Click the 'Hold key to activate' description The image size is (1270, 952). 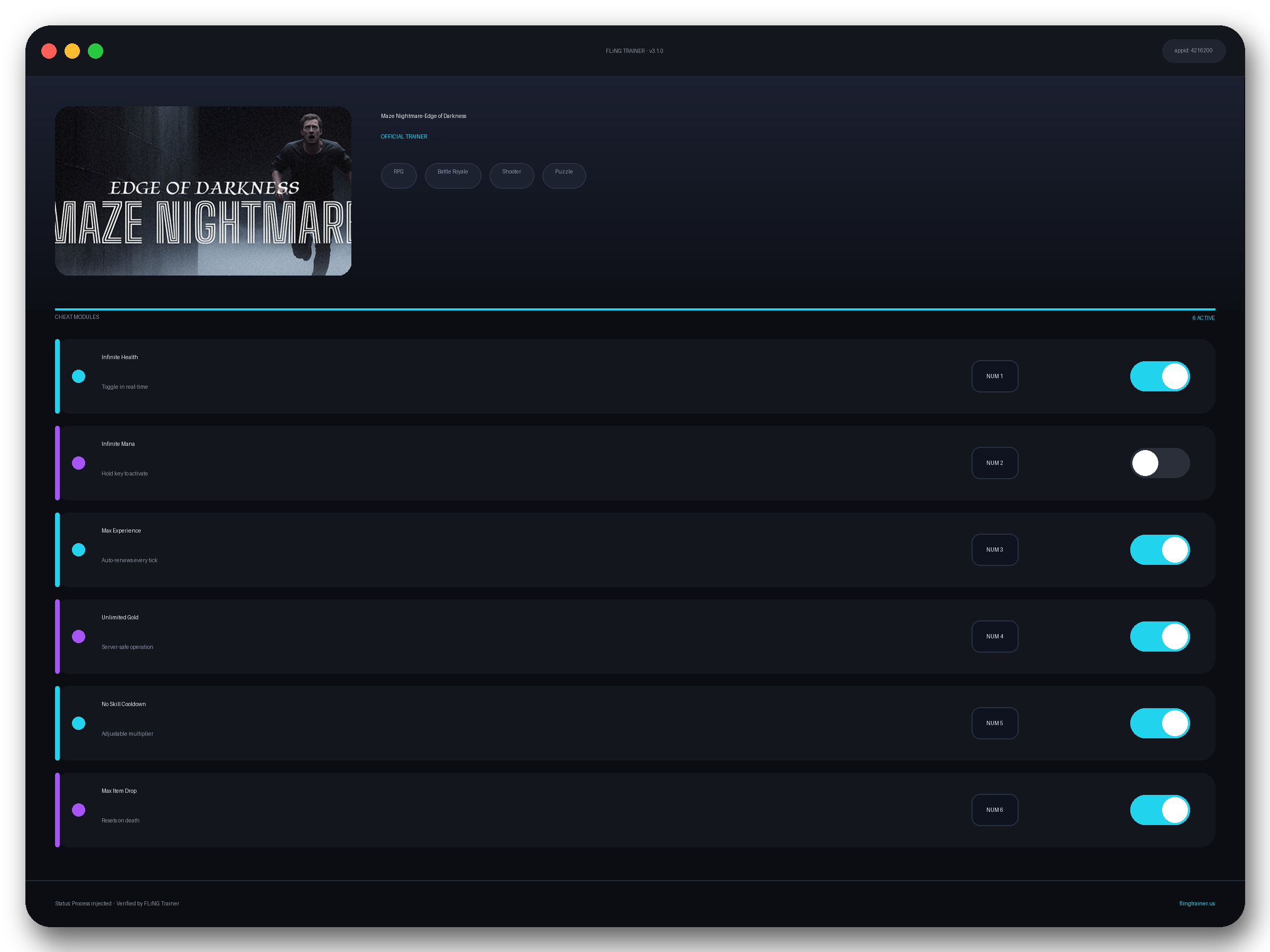pyautogui.click(x=124, y=473)
